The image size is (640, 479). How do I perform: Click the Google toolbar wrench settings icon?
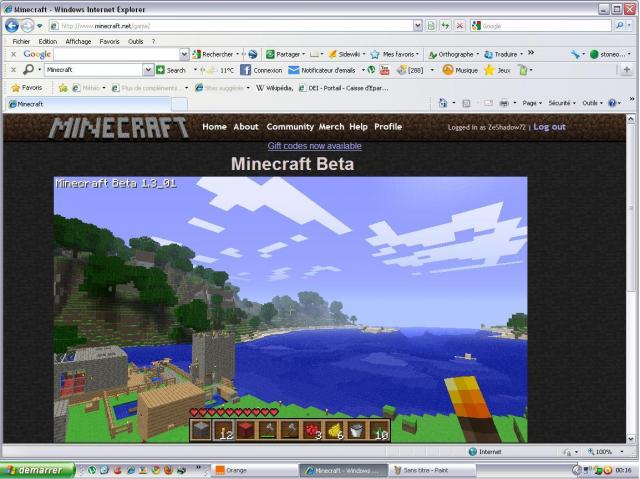coord(575,54)
